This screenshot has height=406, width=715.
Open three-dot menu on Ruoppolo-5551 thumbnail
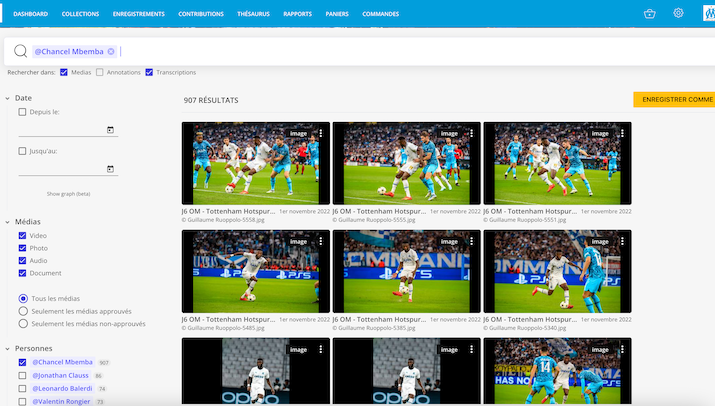(x=621, y=132)
